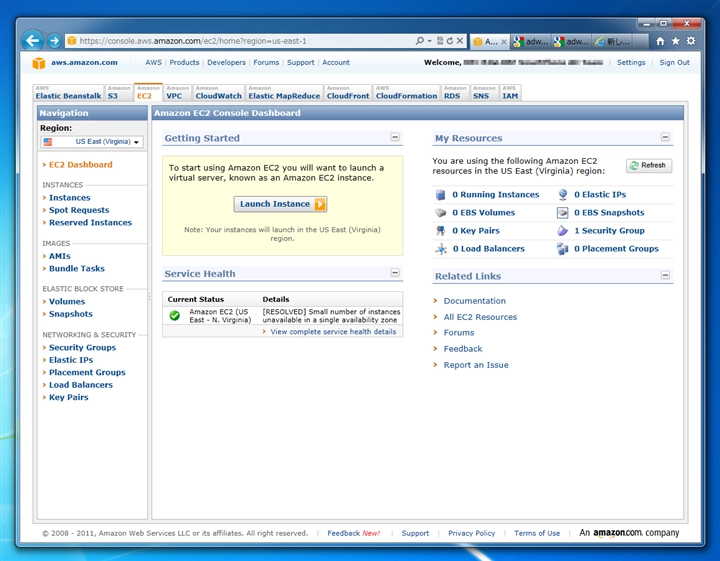
Task: Open the Products top menu link
Action: point(184,62)
